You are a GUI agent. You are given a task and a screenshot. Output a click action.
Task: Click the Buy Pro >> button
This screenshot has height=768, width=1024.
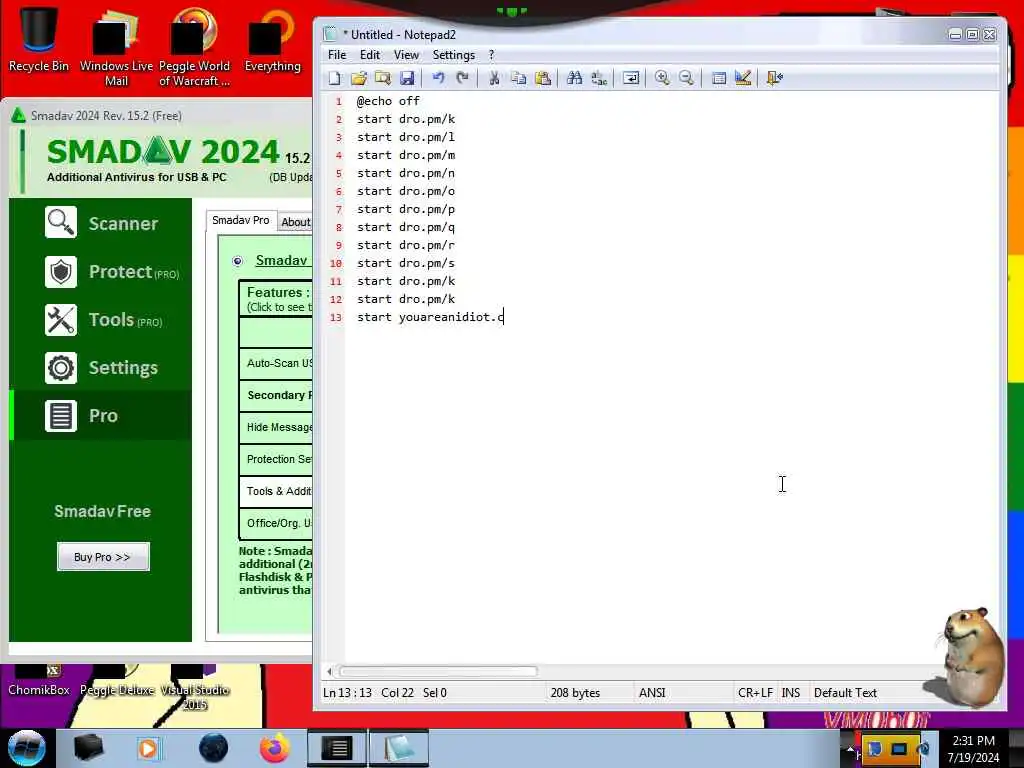pos(103,557)
